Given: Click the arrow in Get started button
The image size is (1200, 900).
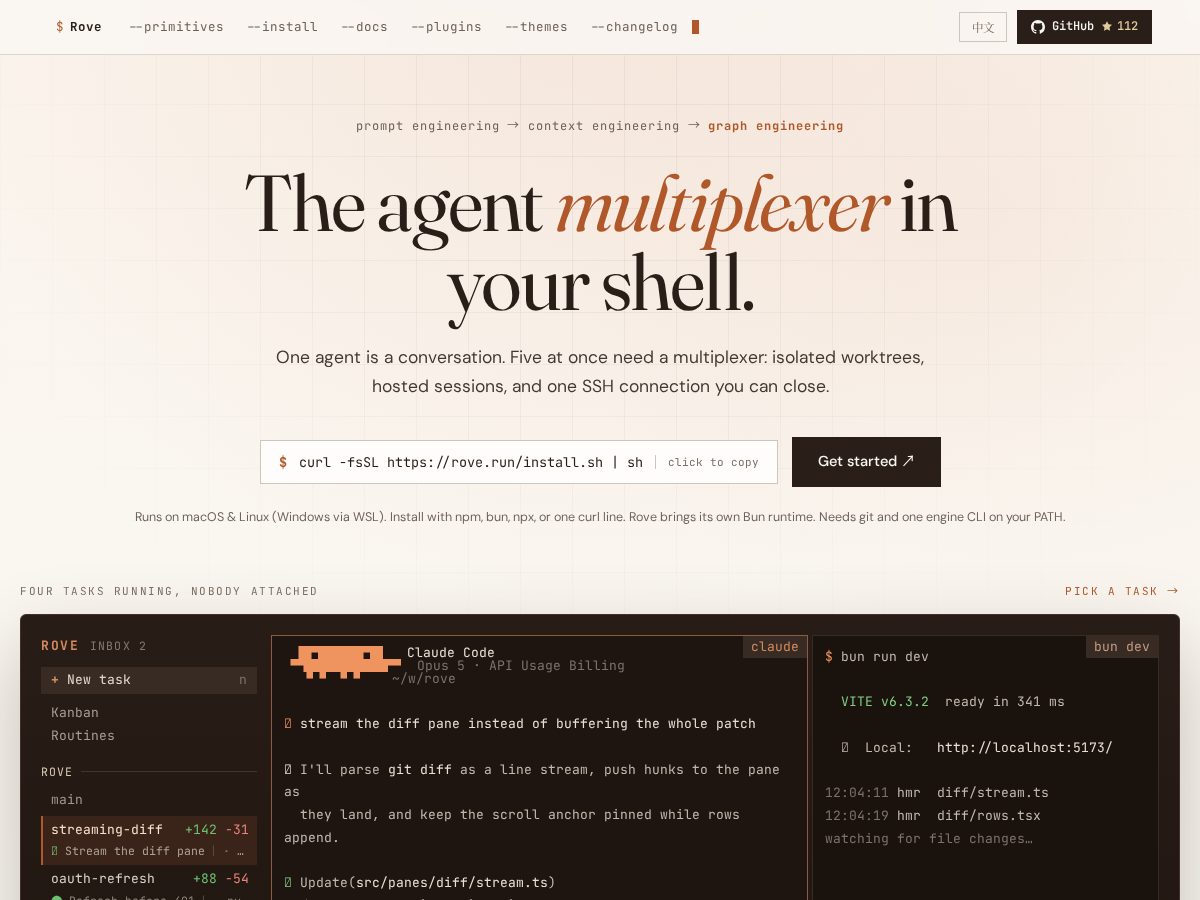Looking at the screenshot, I should point(908,461).
